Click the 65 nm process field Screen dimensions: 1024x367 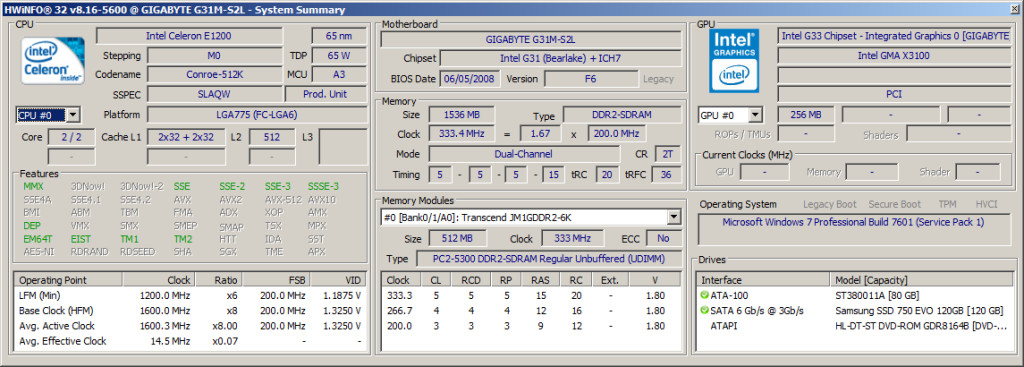click(338, 36)
